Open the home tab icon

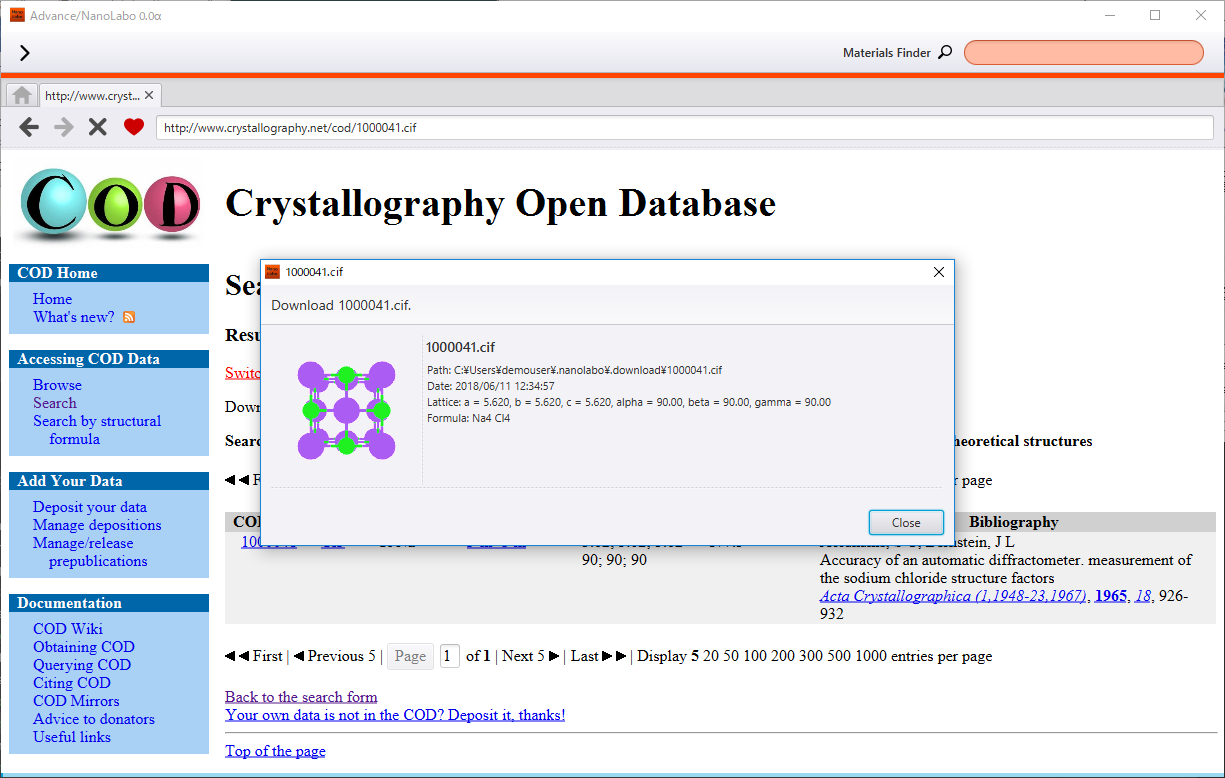22,95
